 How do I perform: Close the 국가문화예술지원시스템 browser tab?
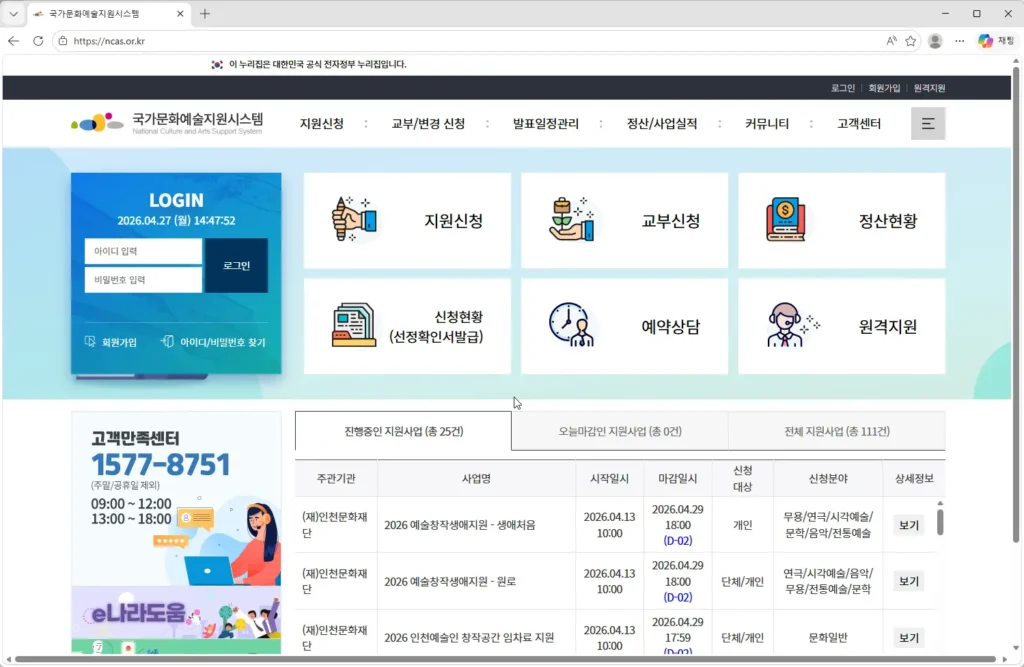tap(180, 14)
